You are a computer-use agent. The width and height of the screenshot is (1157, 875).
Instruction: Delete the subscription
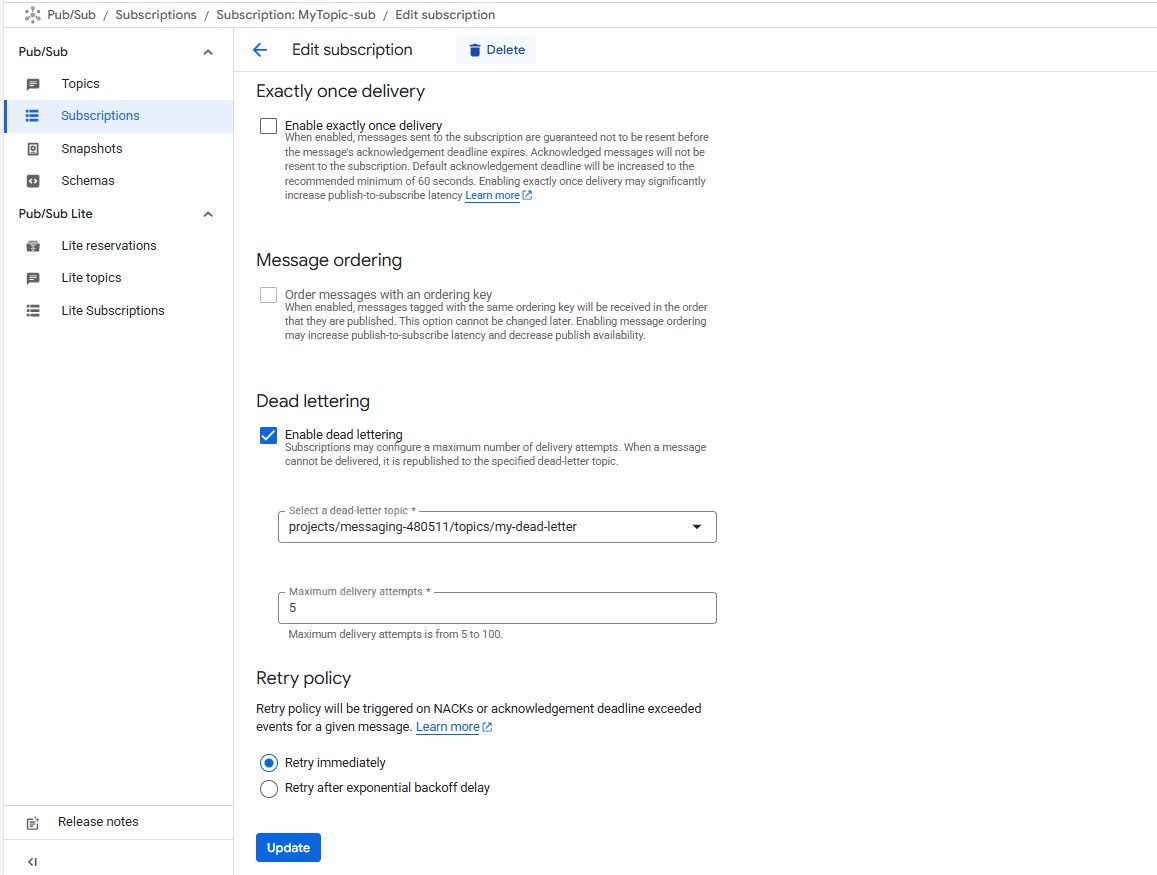[x=496, y=50]
